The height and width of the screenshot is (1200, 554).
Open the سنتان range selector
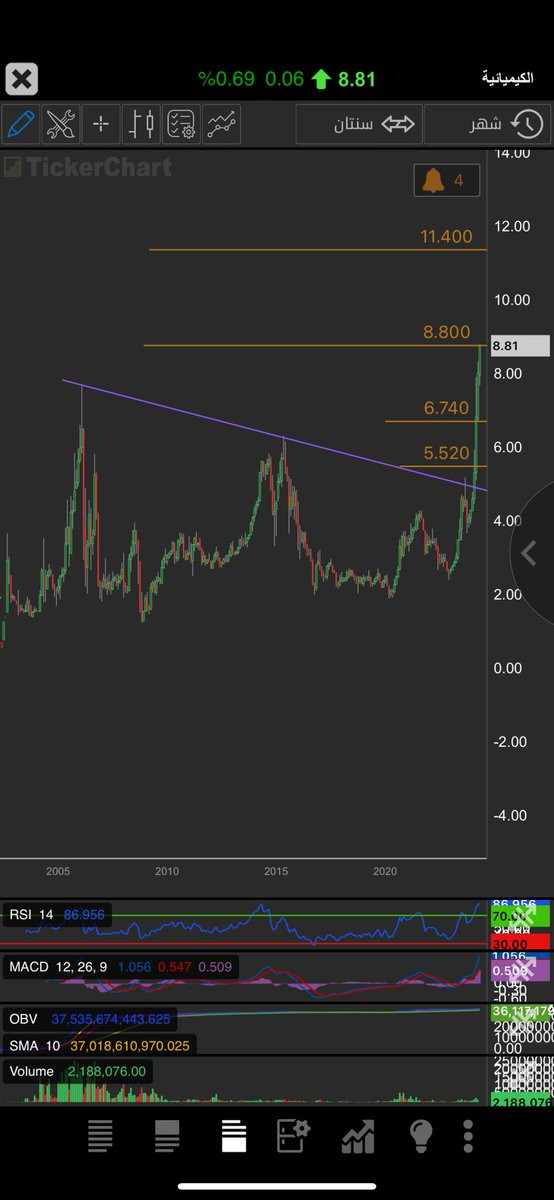click(x=358, y=125)
